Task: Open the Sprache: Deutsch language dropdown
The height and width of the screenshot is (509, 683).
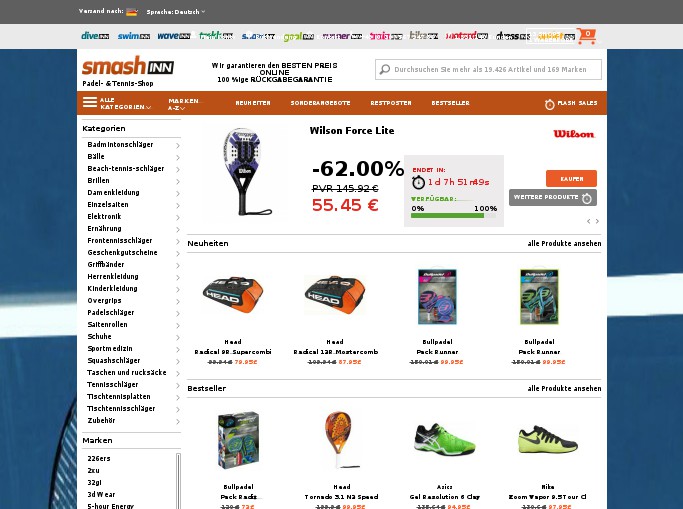Action: (176, 12)
